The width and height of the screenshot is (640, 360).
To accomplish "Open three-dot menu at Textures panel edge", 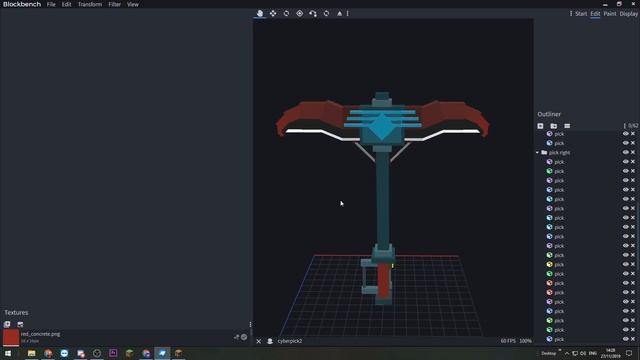I will point(250,324).
